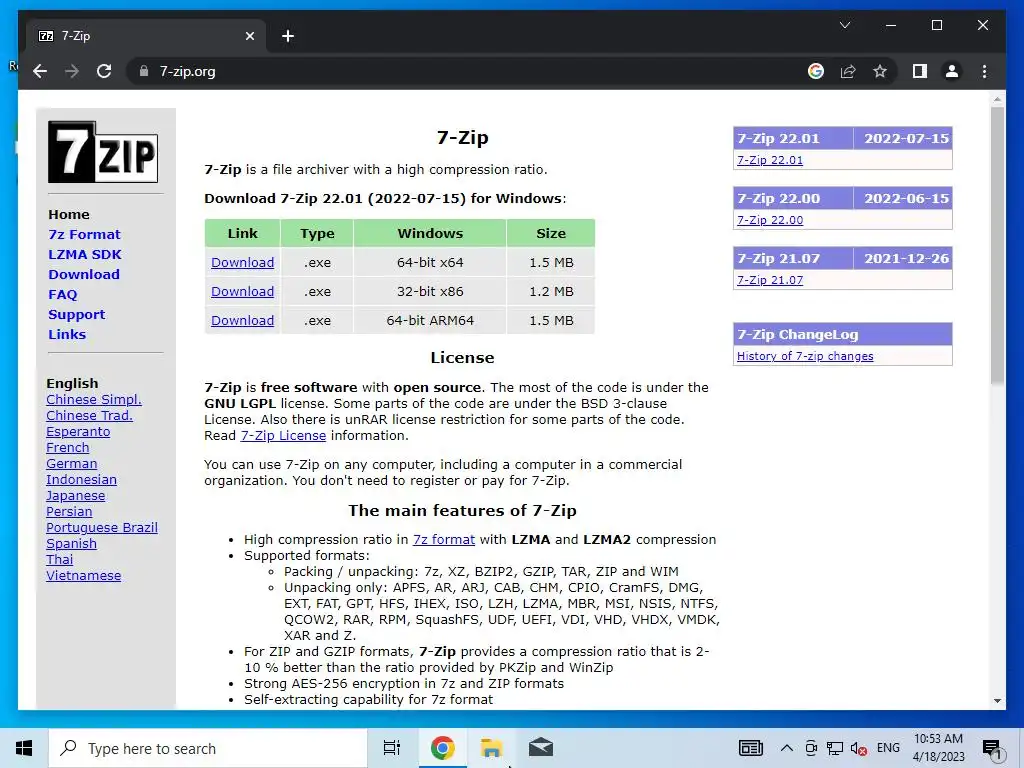Click the 7-Zip logo image

103,152
